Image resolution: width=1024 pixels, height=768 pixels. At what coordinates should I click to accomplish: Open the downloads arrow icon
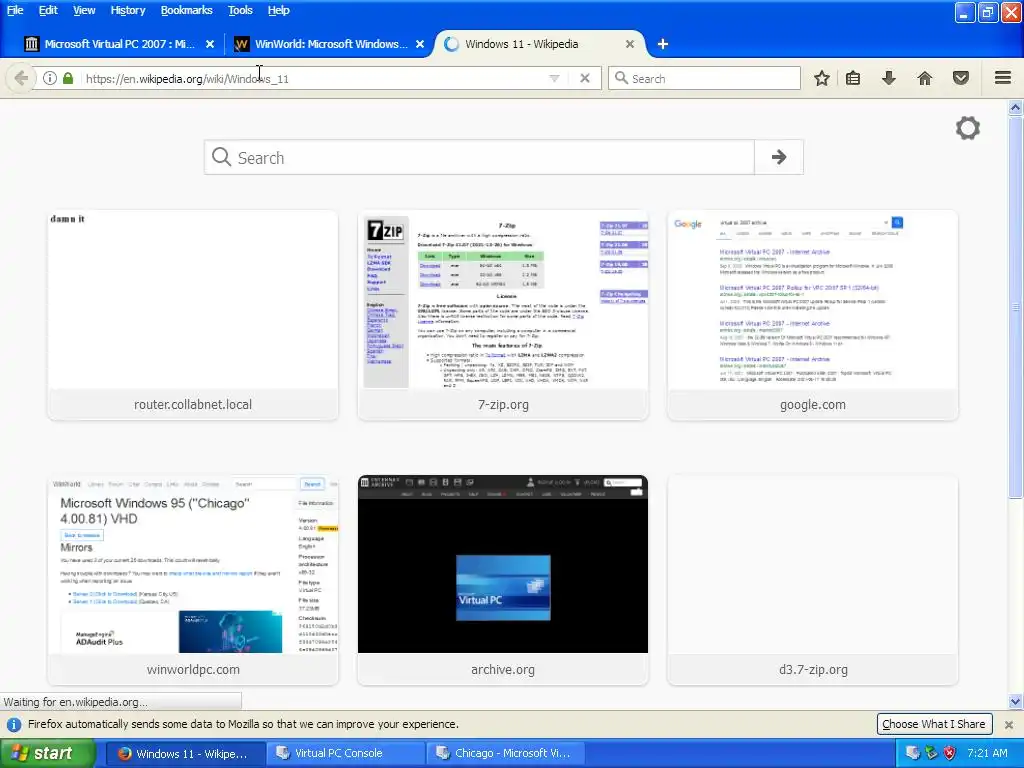(x=889, y=78)
